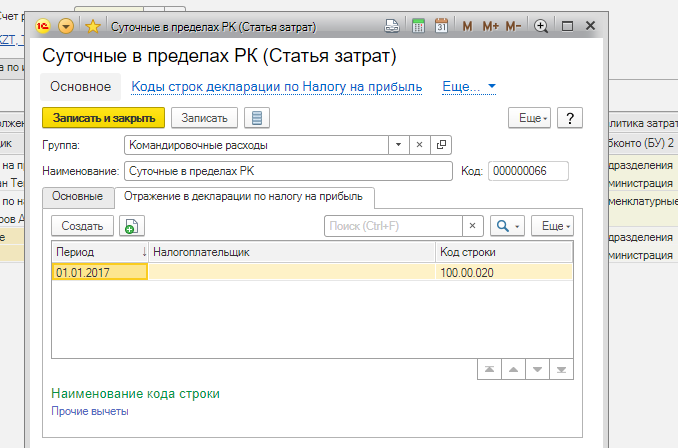This screenshot has height=448, width=678.
Task: Open the calendar icon
Action: click(x=441, y=26)
